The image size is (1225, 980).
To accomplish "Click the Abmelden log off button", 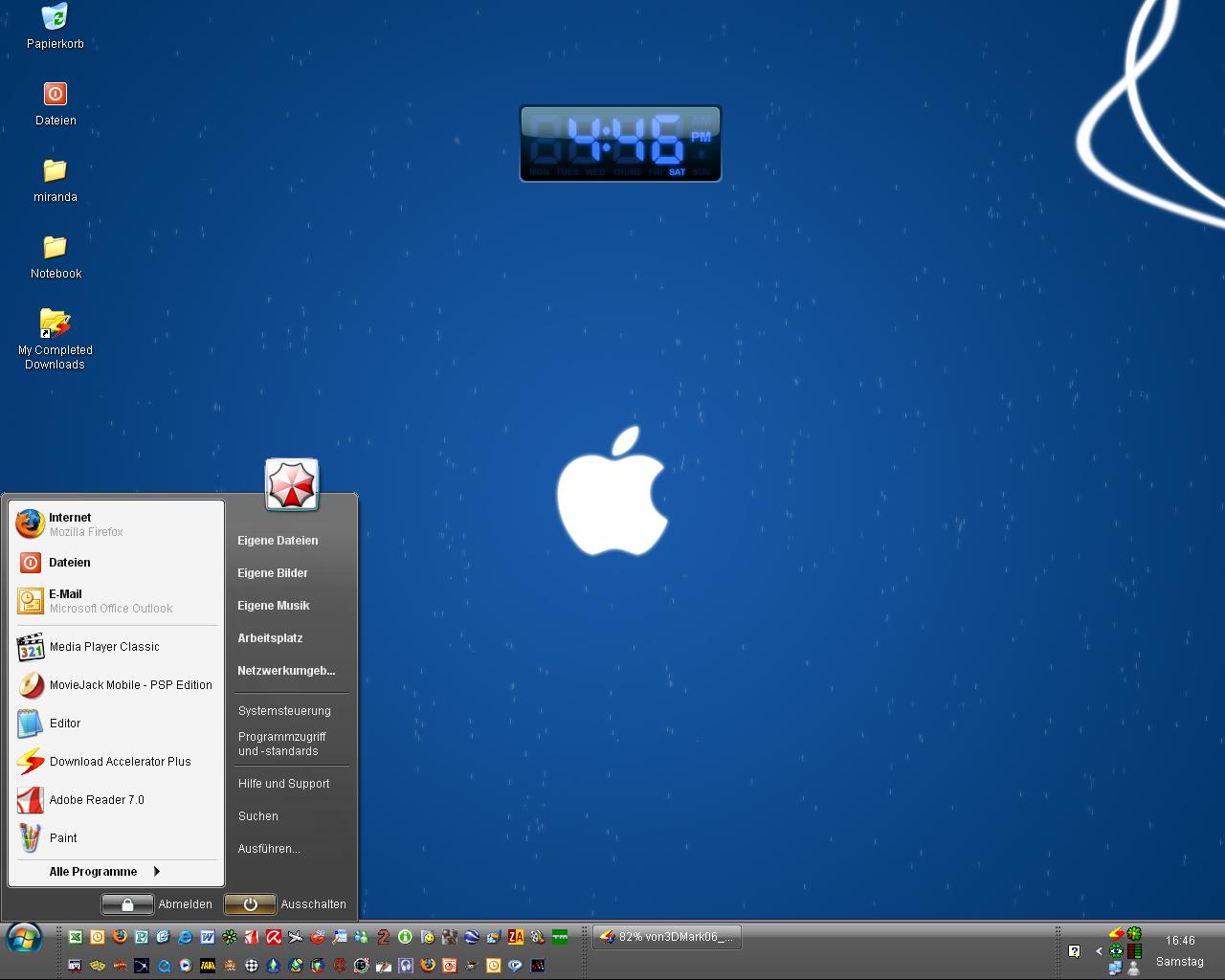I will tap(157, 904).
